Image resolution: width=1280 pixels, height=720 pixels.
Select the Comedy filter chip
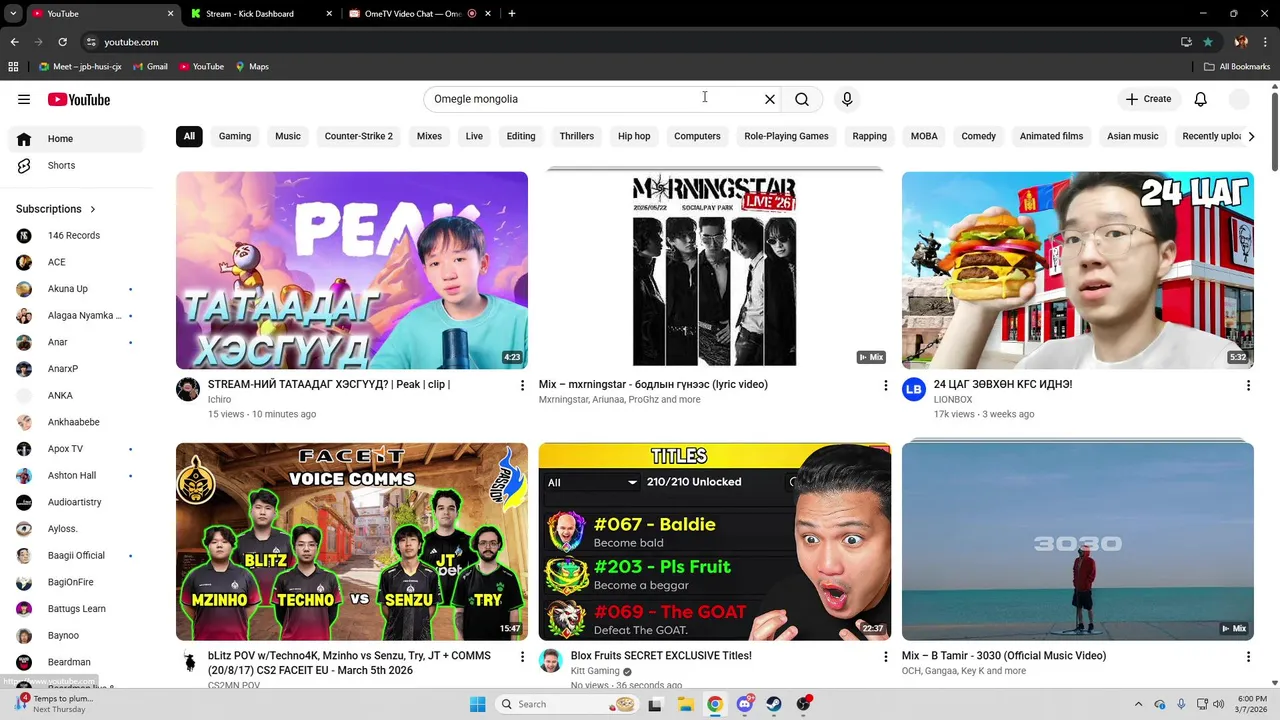[x=979, y=136]
